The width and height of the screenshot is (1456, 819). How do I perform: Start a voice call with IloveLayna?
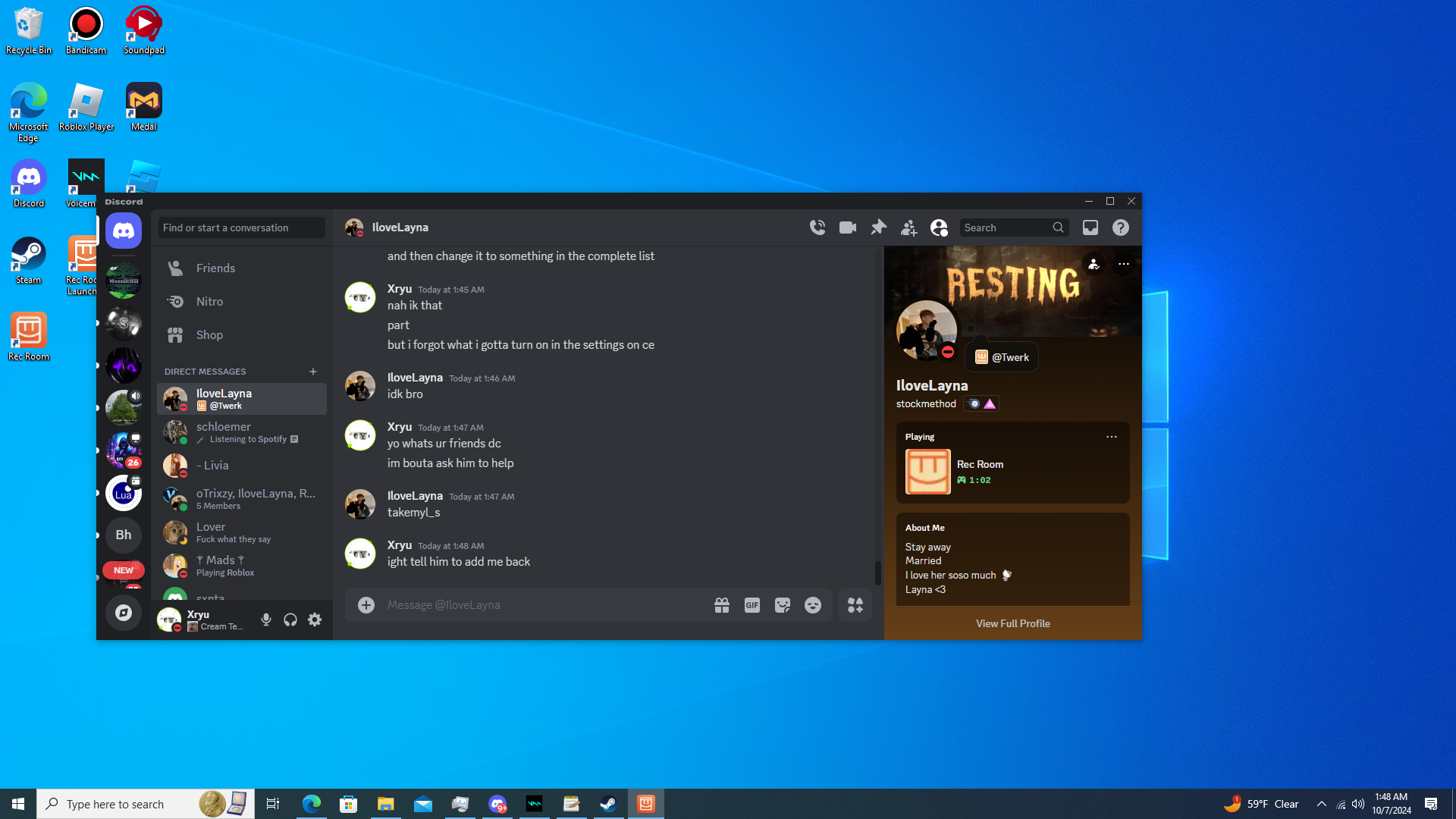pos(817,227)
